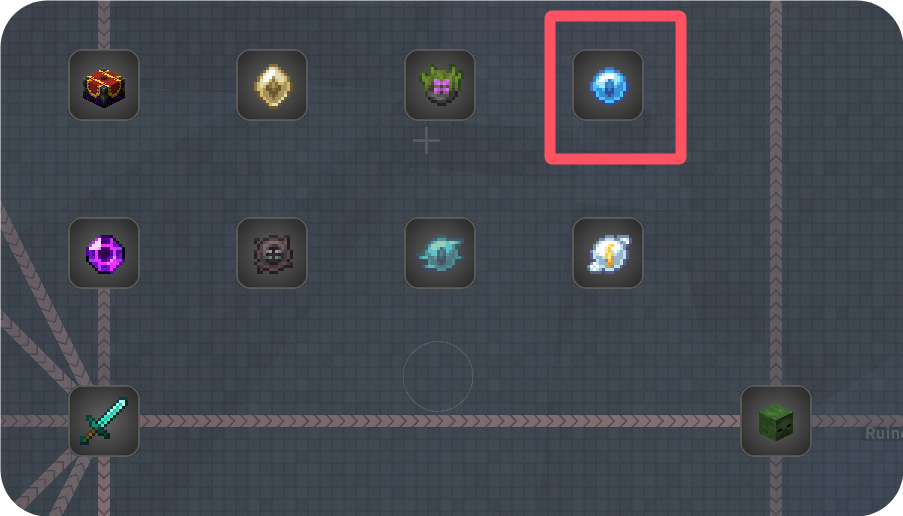Screen dimensions: 903x516
Task: Open the white cloud lightning bolt node
Action: pos(608,253)
